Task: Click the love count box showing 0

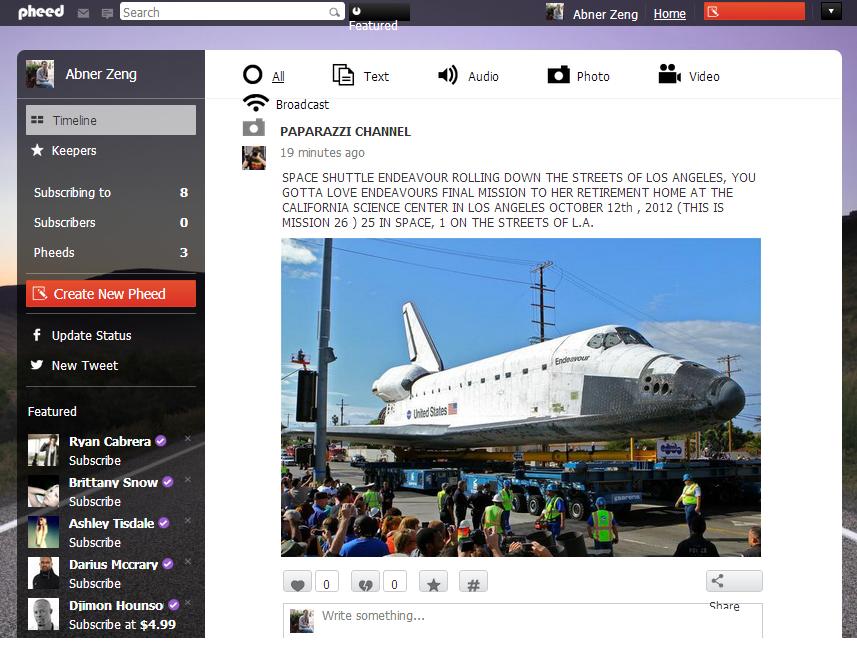Action: (326, 582)
